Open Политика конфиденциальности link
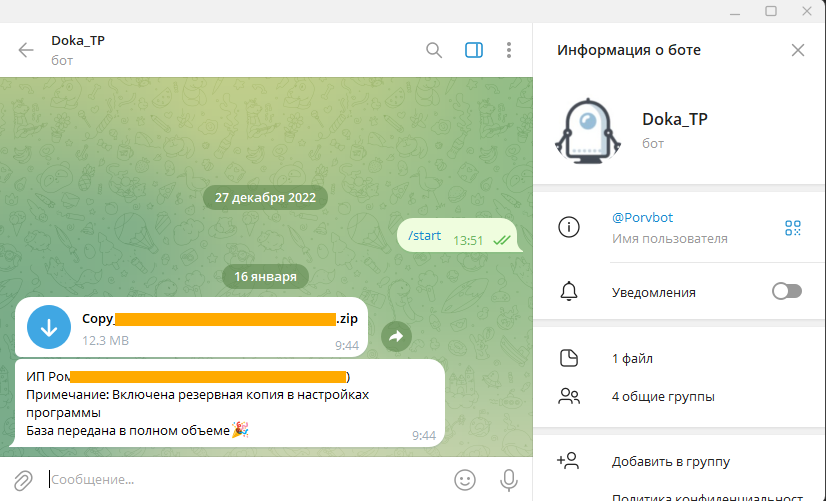This screenshot has height=501, width=826. tap(707, 497)
